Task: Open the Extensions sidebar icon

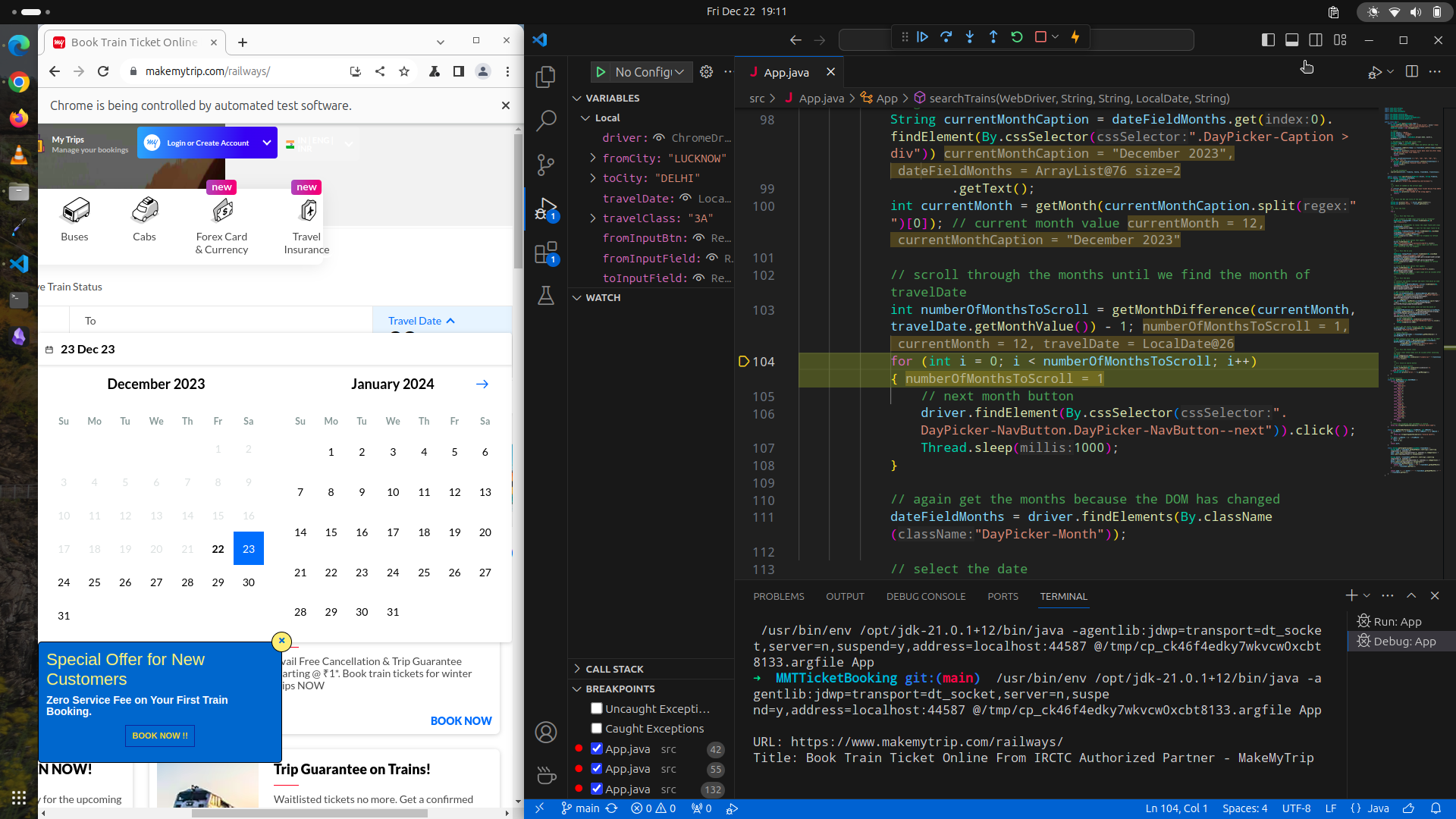Action: click(545, 253)
